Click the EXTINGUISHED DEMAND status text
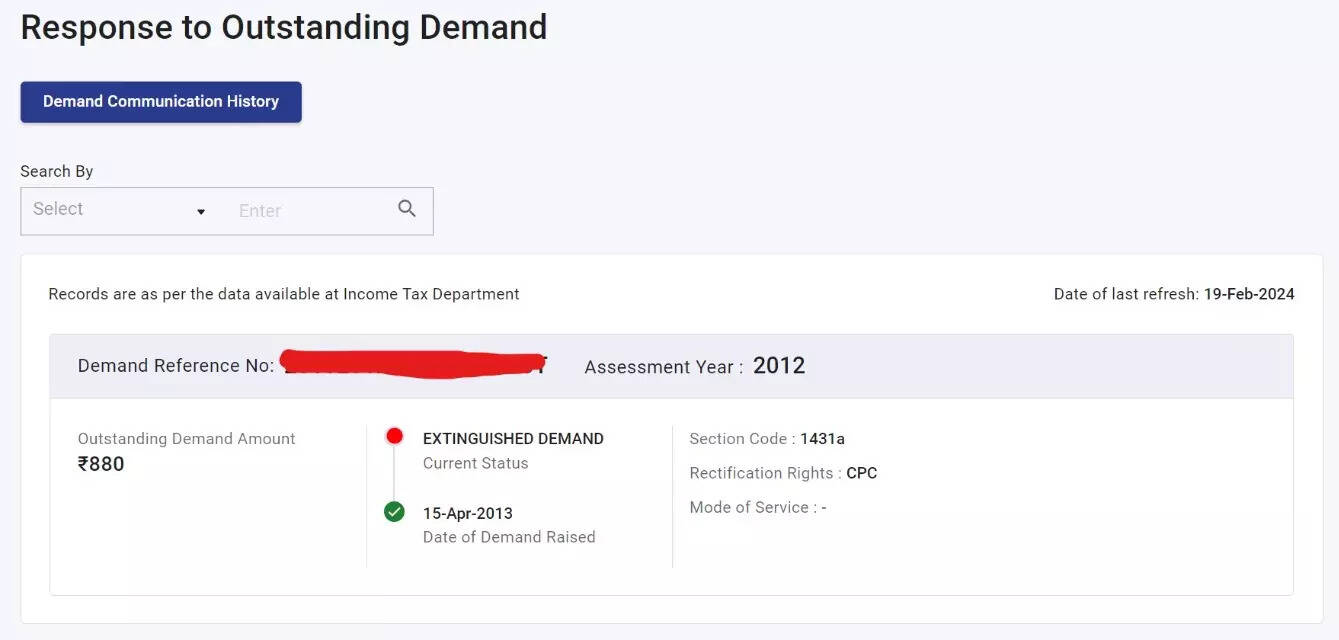The image size is (1339, 640). click(513, 438)
